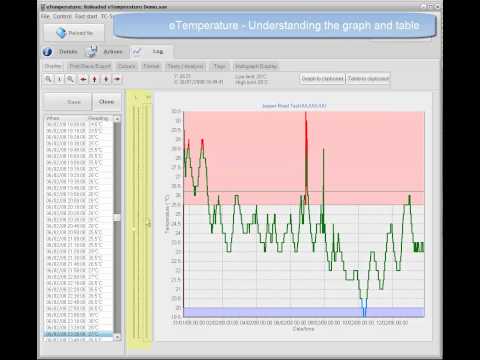Switch to the Details tab
The height and width of the screenshot is (360, 480).
click(68, 52)
